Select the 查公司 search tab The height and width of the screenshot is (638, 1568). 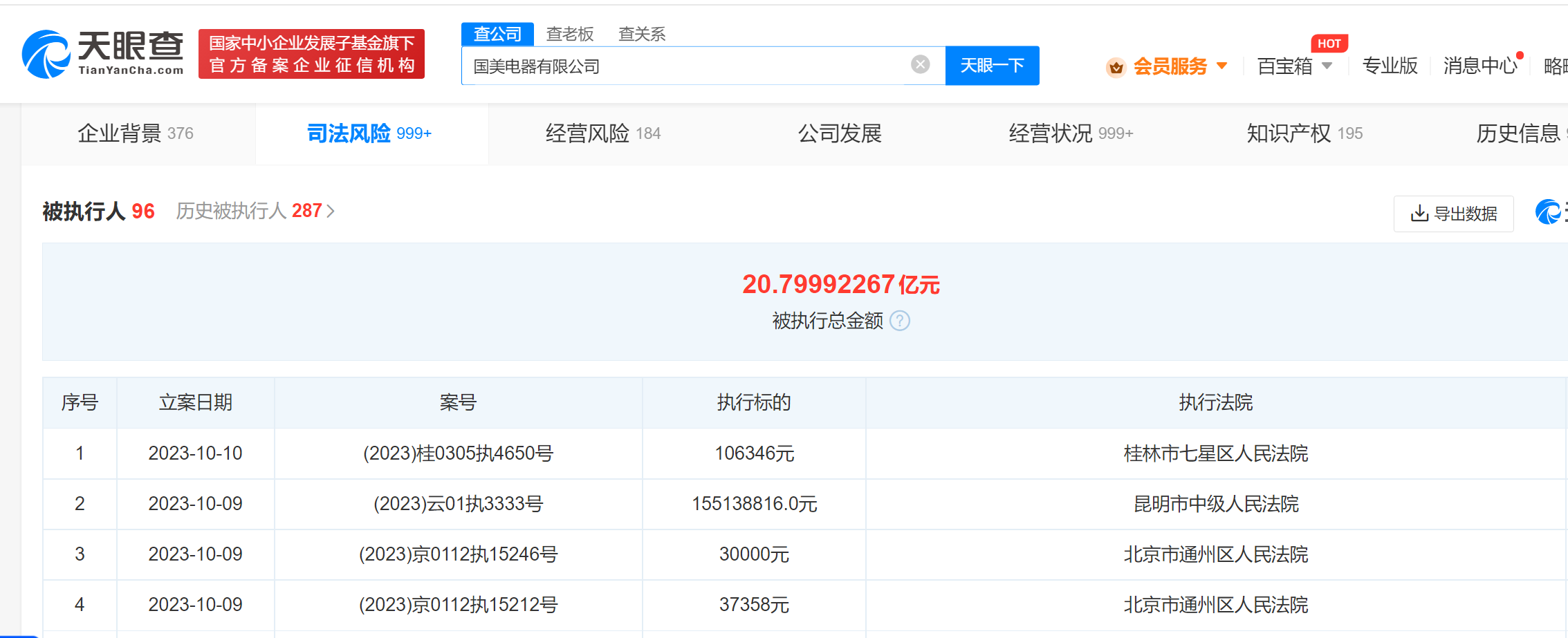coord(497,34)
